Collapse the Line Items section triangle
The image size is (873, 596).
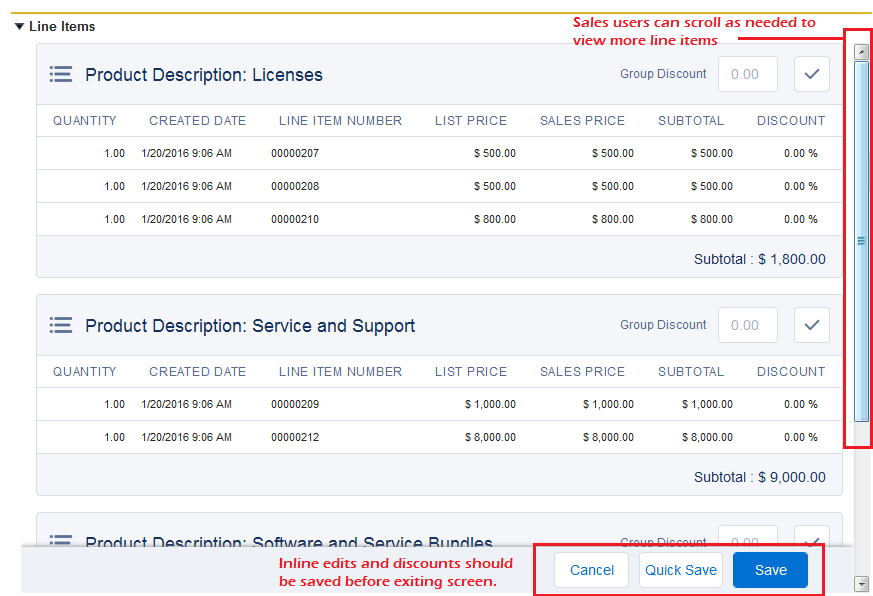click(19, 26)
